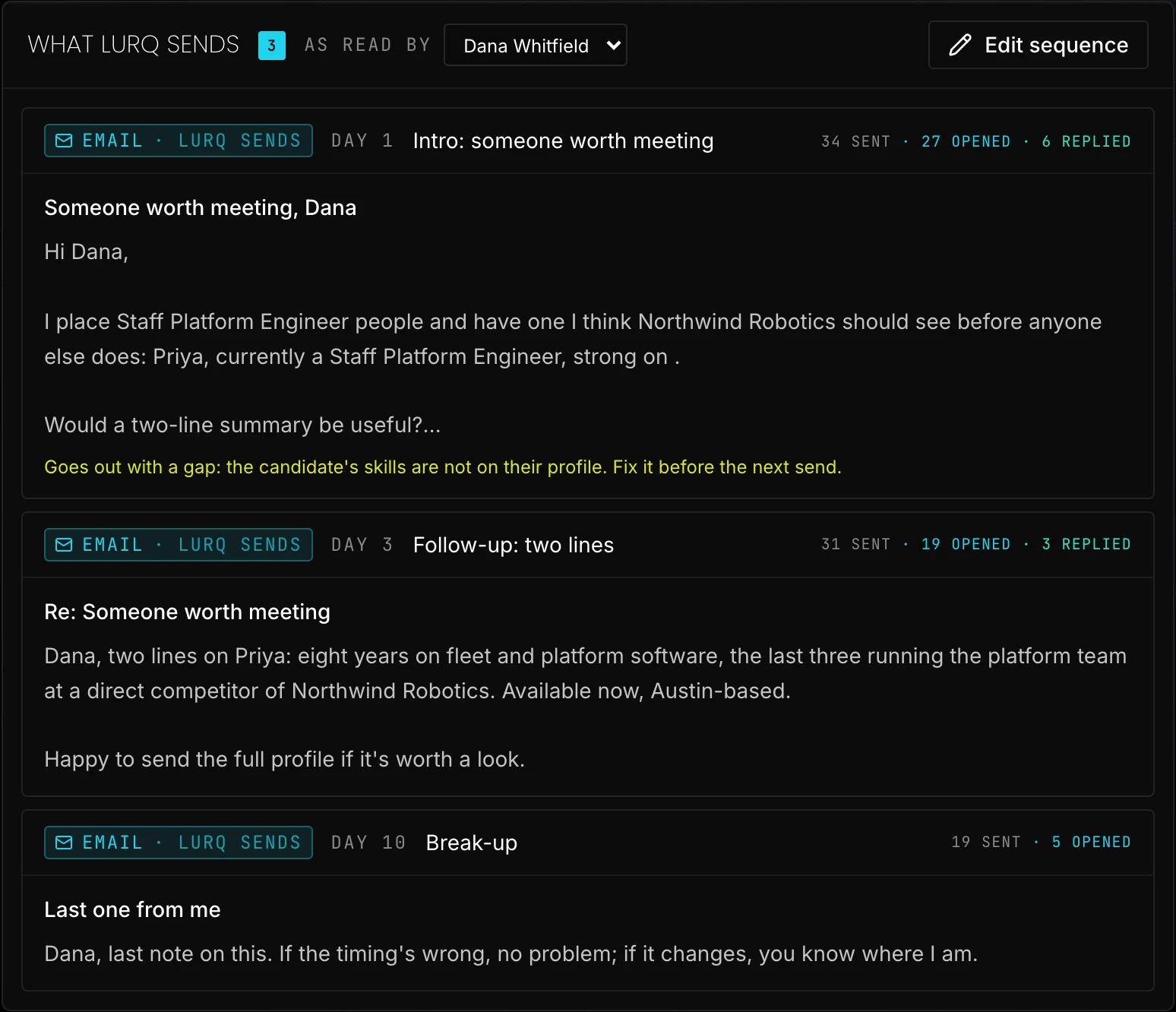
Task: Click 'Would a two-line summary be useful?...' text
Action: tap(242, 425)
